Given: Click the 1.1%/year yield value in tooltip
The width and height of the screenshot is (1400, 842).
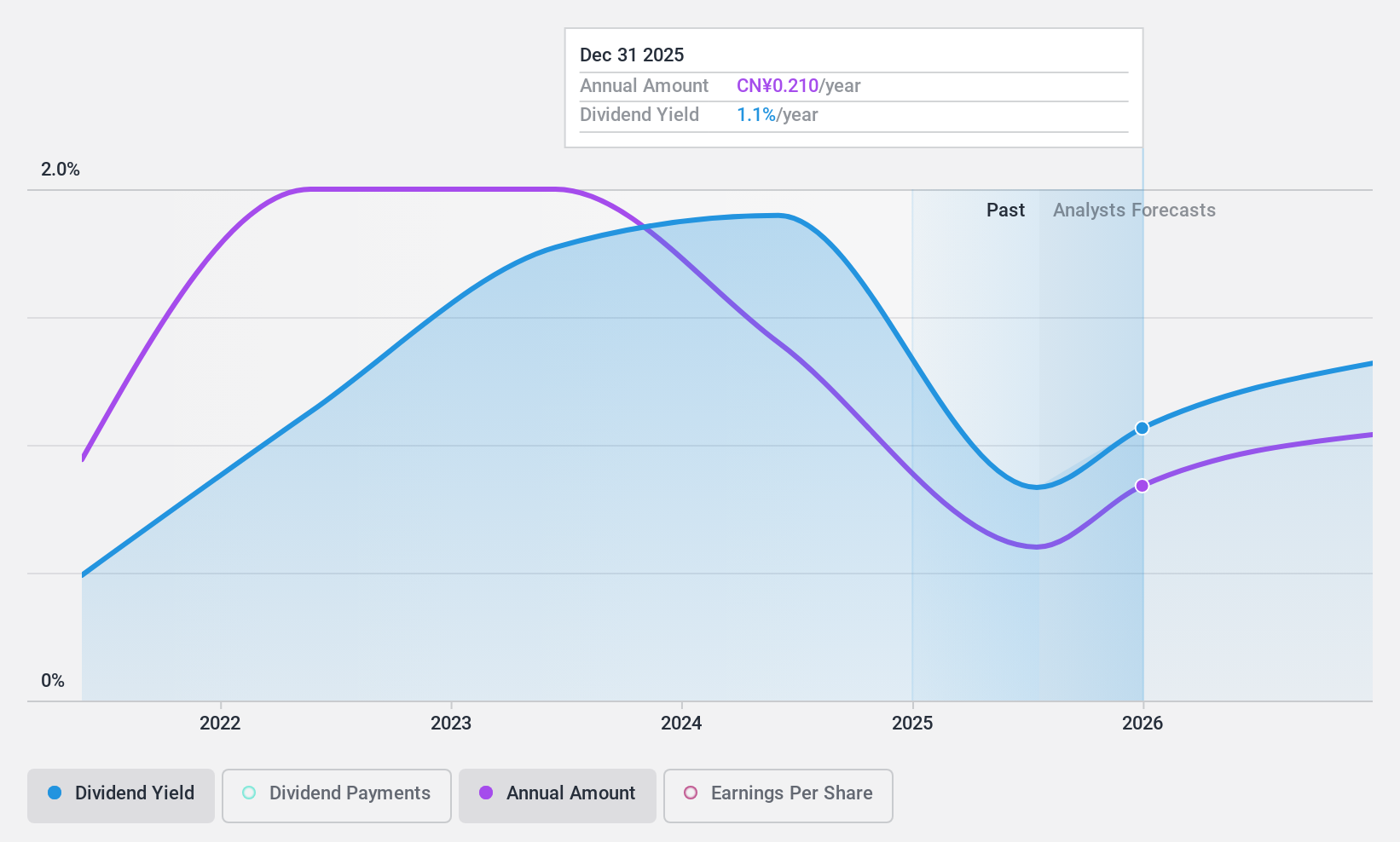Looking at the screenshot, I should (778, 115).
